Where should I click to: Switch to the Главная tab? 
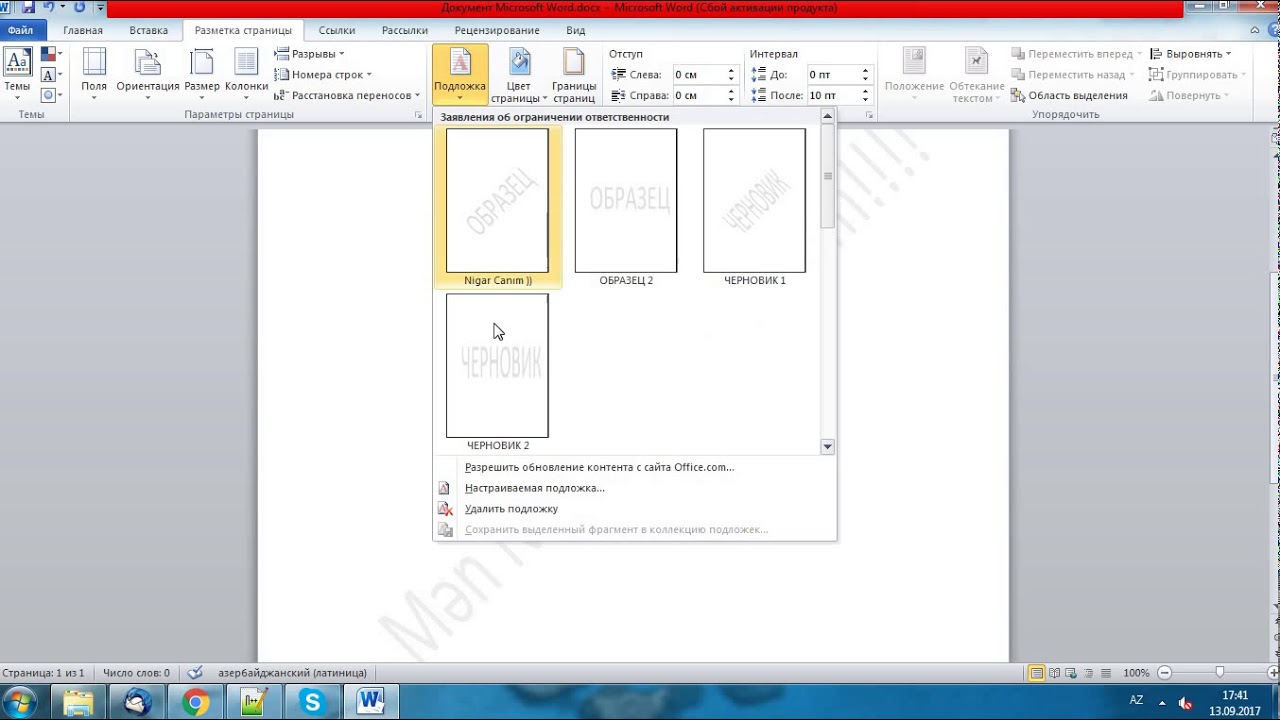pos(83,30)
